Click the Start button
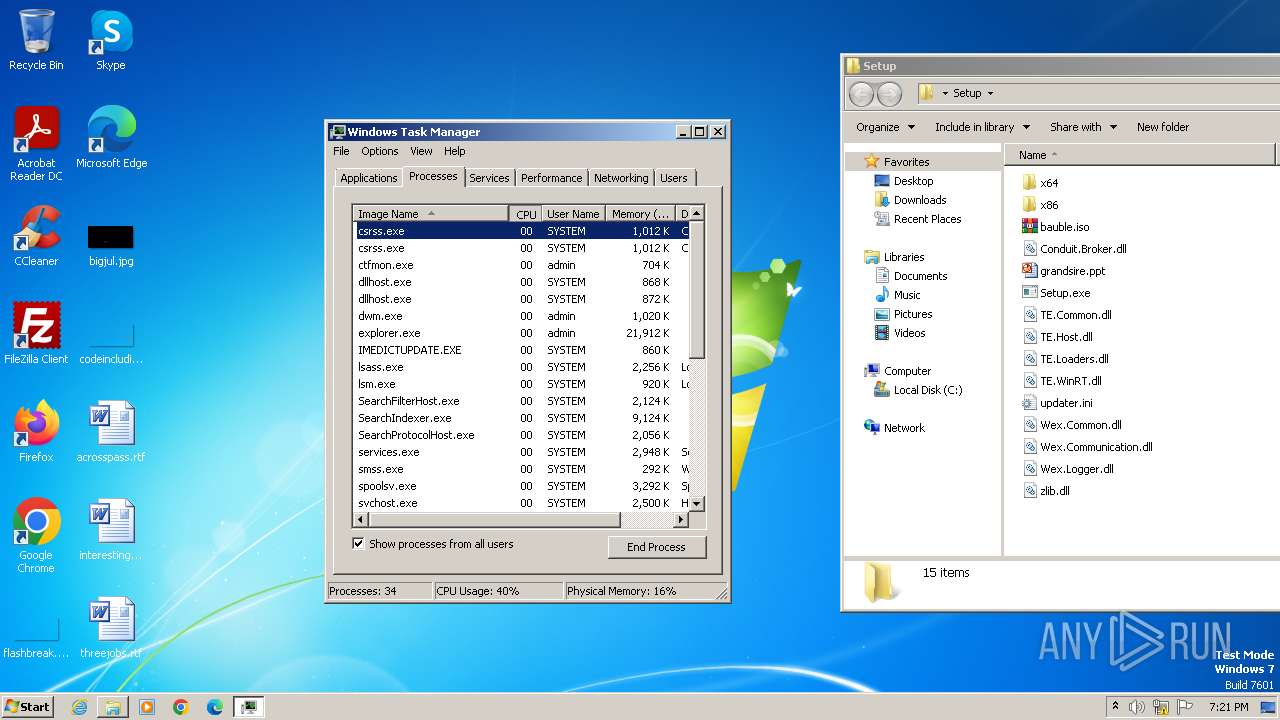1280x720 pixels. click(x=28, y=707)
